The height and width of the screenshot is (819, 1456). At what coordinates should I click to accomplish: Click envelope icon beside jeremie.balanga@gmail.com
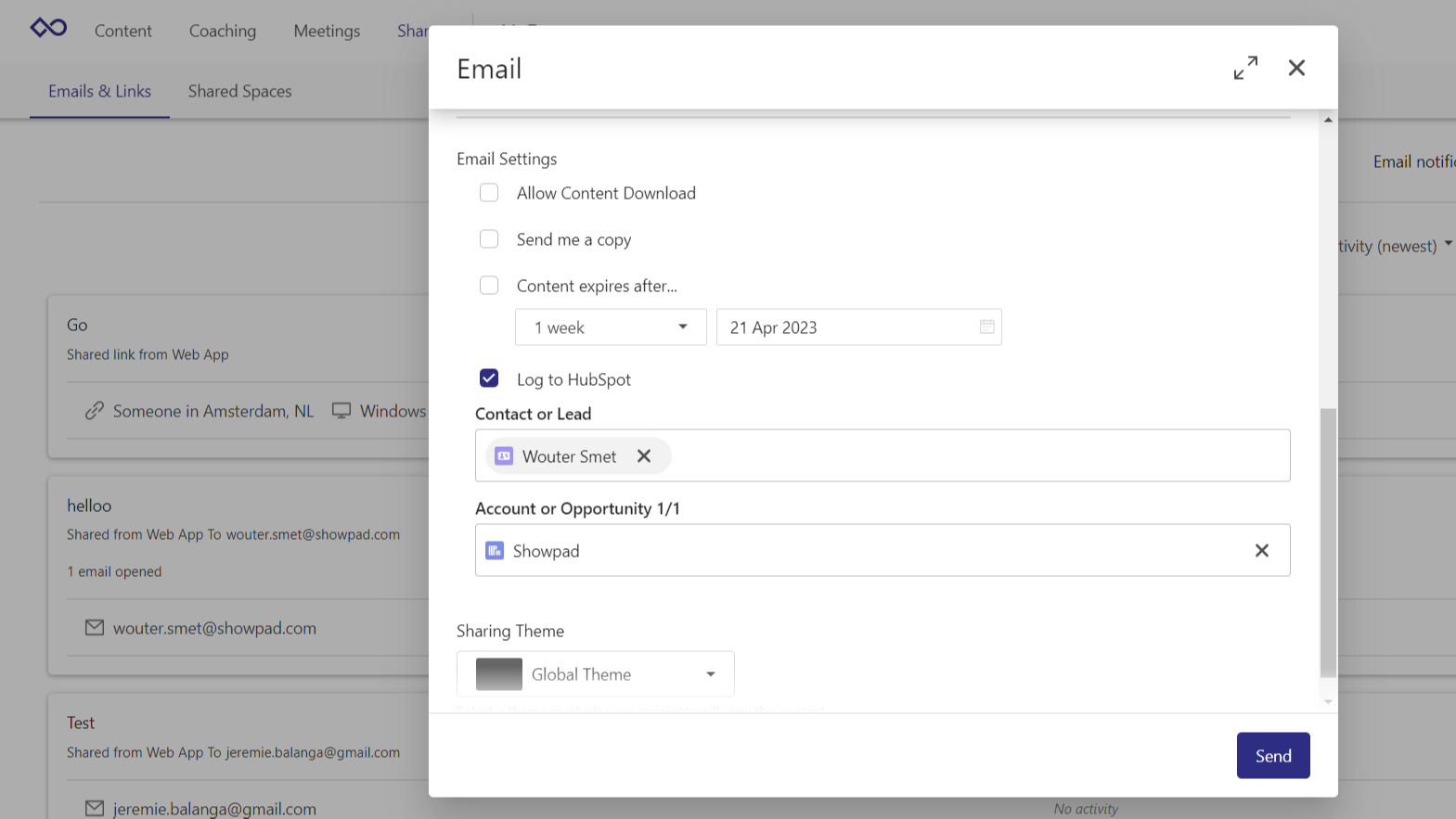pyautogui.click(x=94, y=808)
